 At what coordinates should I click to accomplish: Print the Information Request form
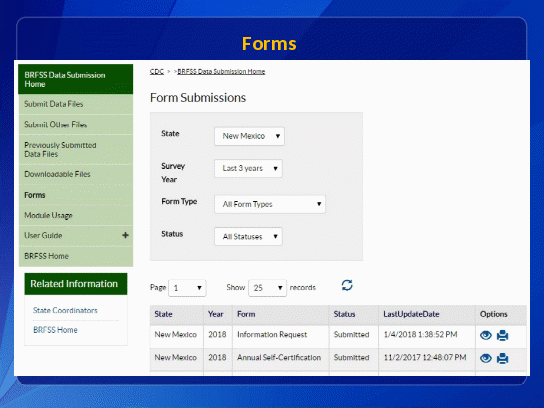502,335
